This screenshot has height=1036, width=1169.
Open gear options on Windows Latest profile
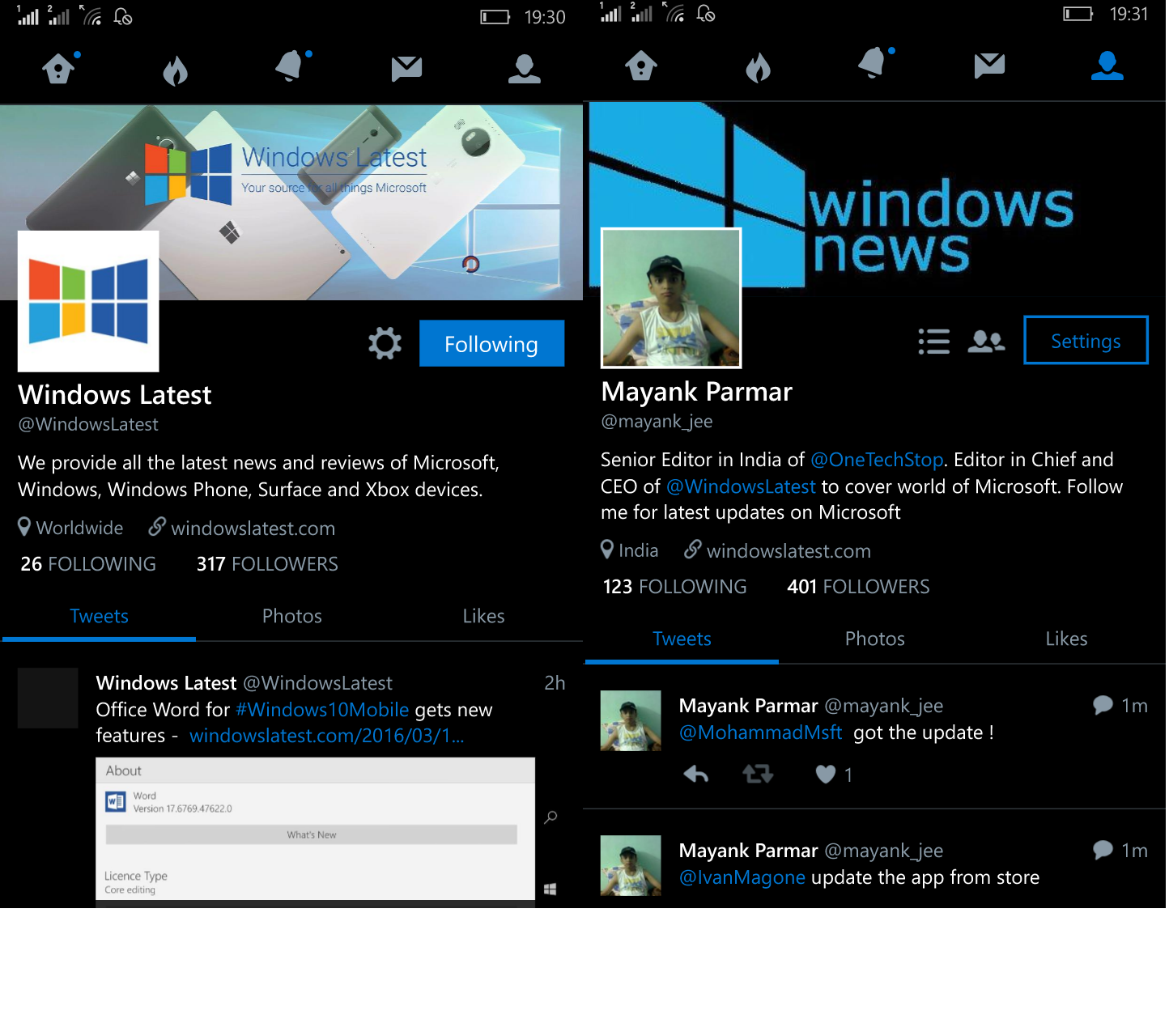click(x=385, y=343)
